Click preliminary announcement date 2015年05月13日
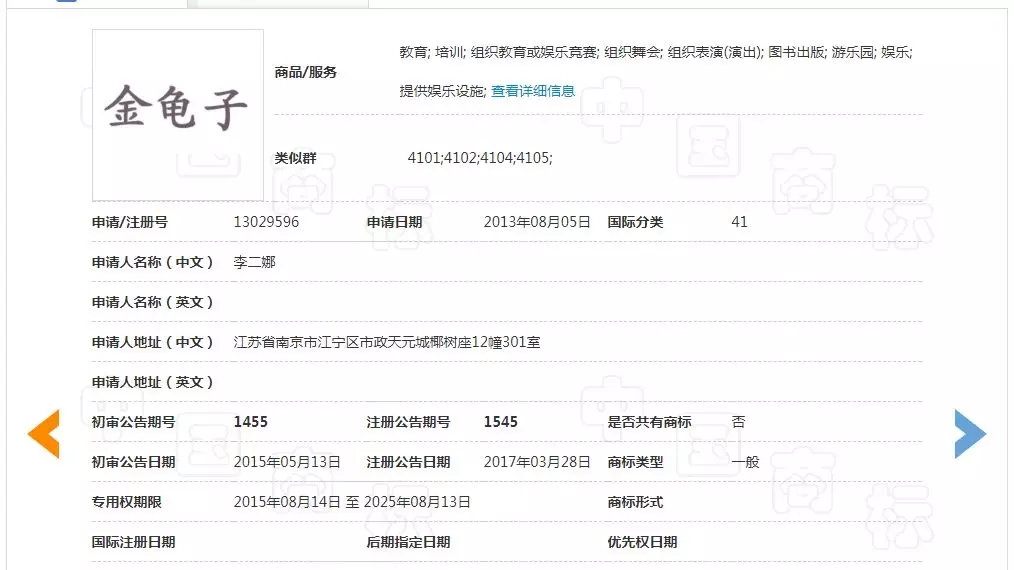The height and width of the screenshot is (570, 1014). pyautogui.click(x=287, y=462)
